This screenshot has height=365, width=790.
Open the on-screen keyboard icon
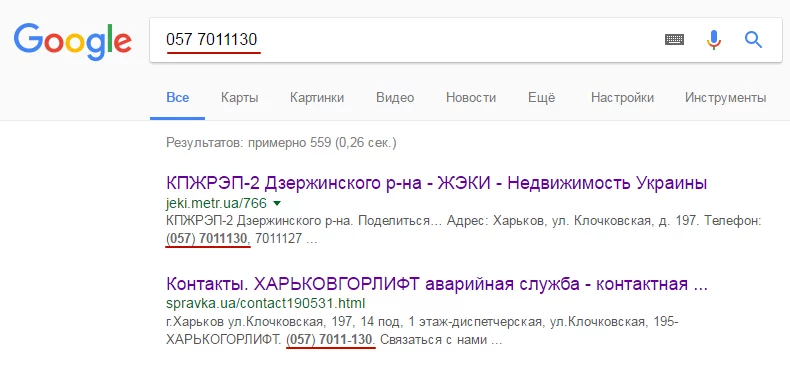tap(674, 39)
